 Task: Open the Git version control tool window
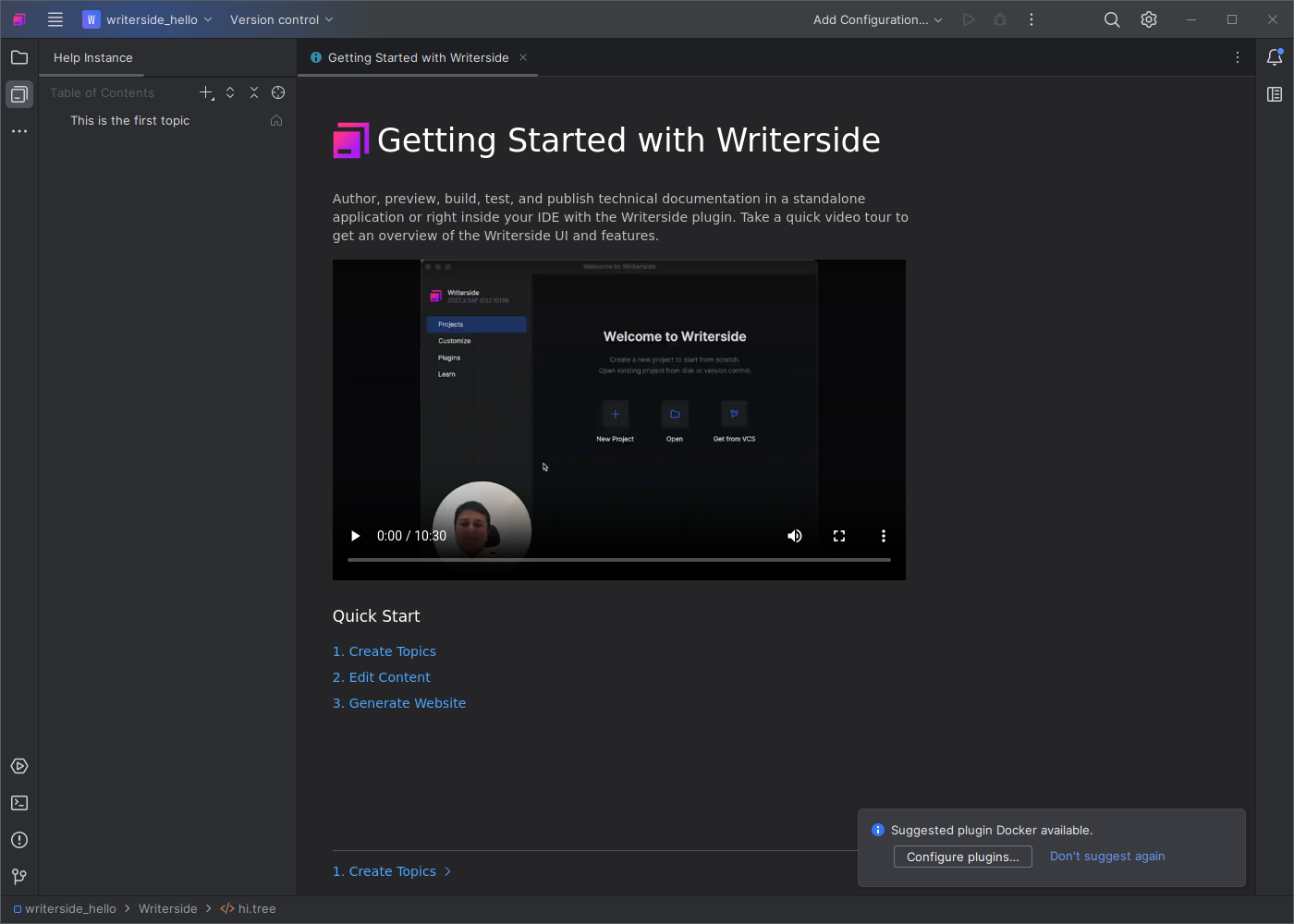19,876
